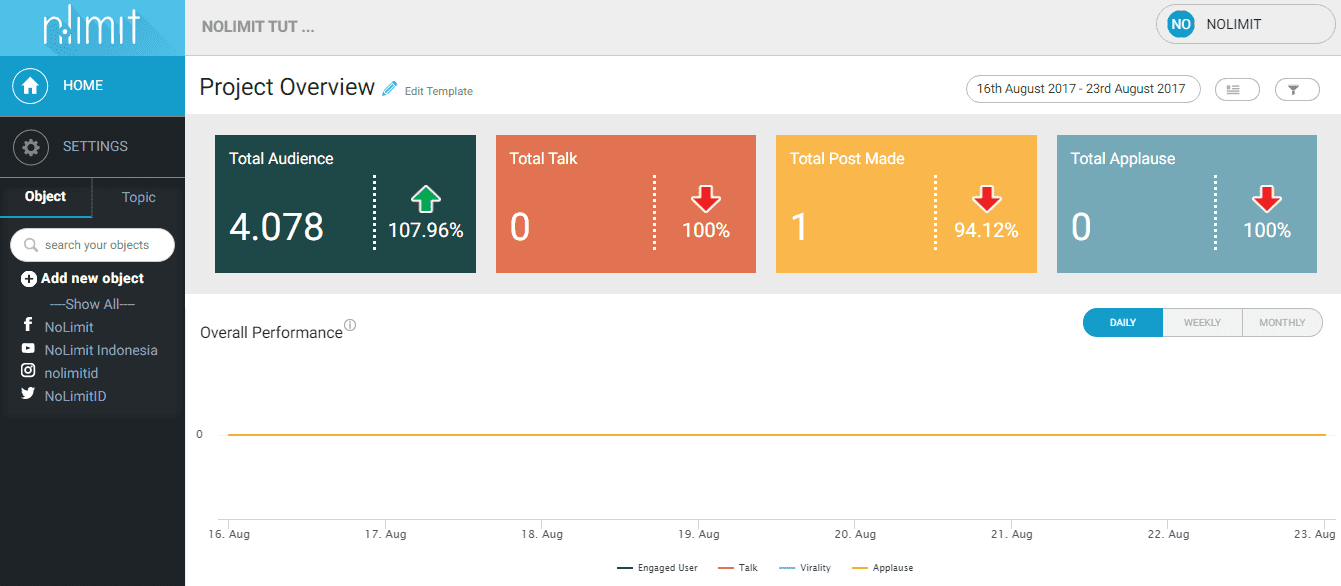
Task: Open the NOLIMIT TUT ... project selector
Action: tap(258, 27)
